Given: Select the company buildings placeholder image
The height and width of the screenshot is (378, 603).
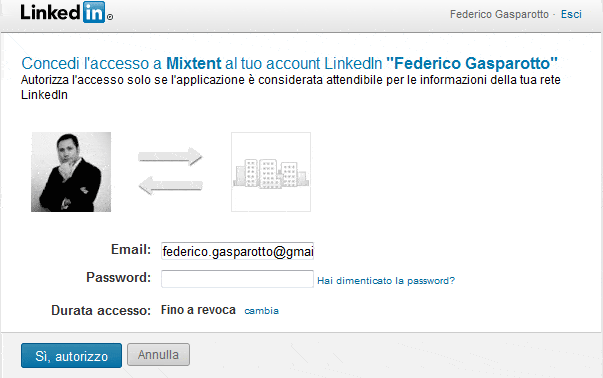Looking at the screenshot, I should coord(271,172).
